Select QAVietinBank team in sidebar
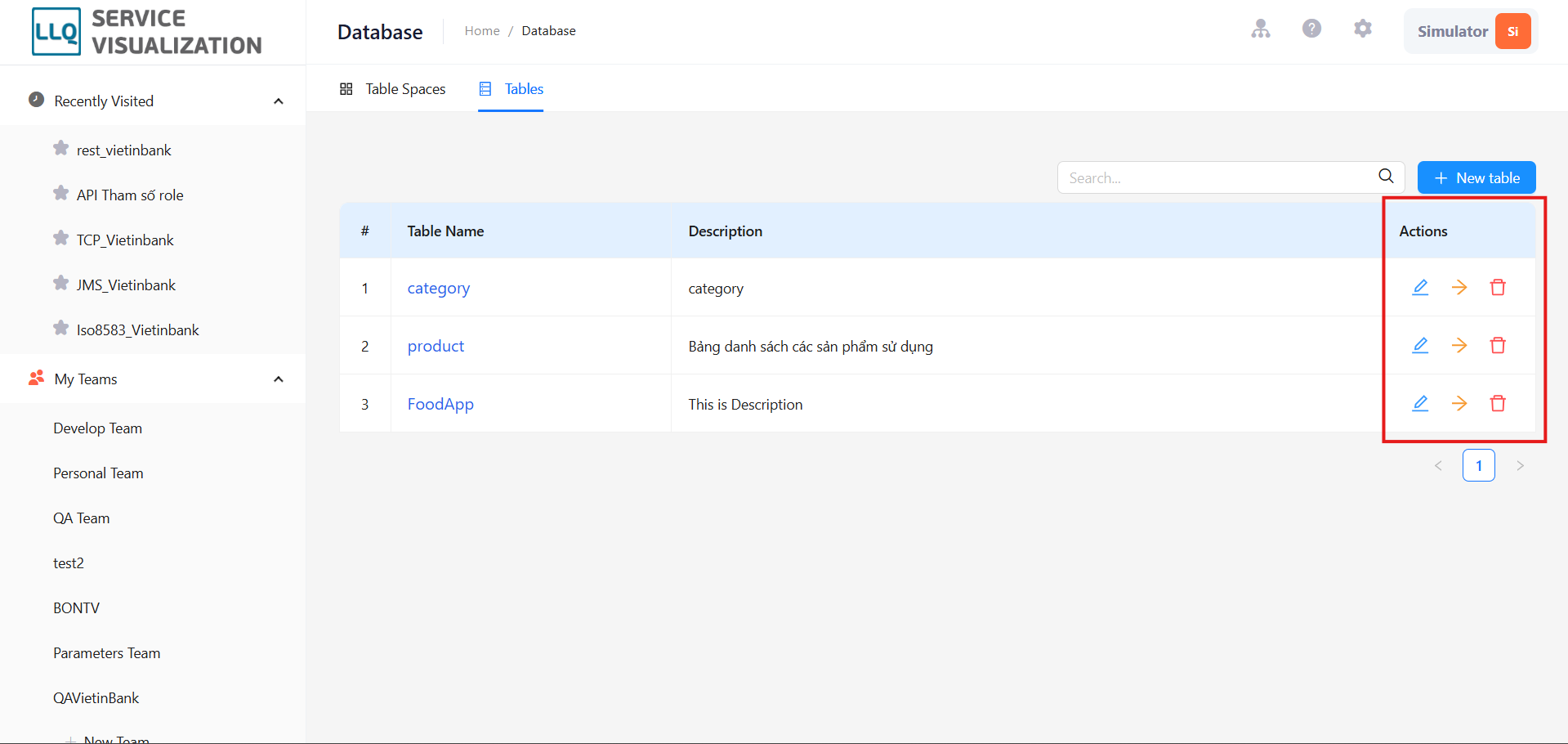The image size is (1568, 744). coord(96,698)
